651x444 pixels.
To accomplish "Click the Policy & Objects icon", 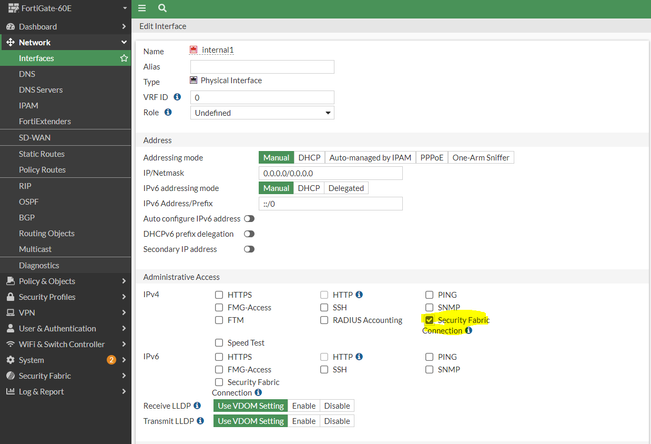I will (10, 281).
